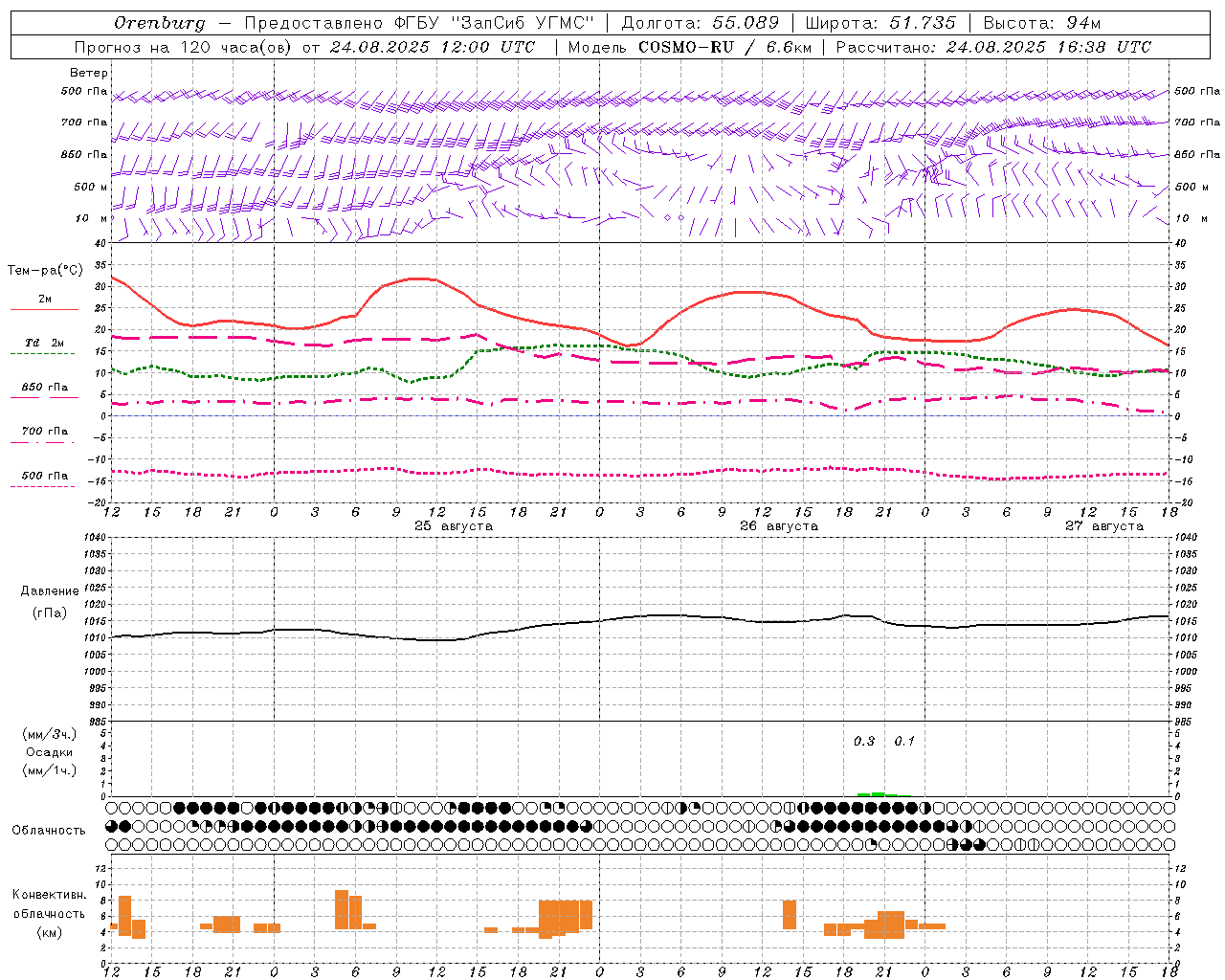Select the Рассчитано: 24.08.2025 16:38 UTC timestamp

point(993,47)
